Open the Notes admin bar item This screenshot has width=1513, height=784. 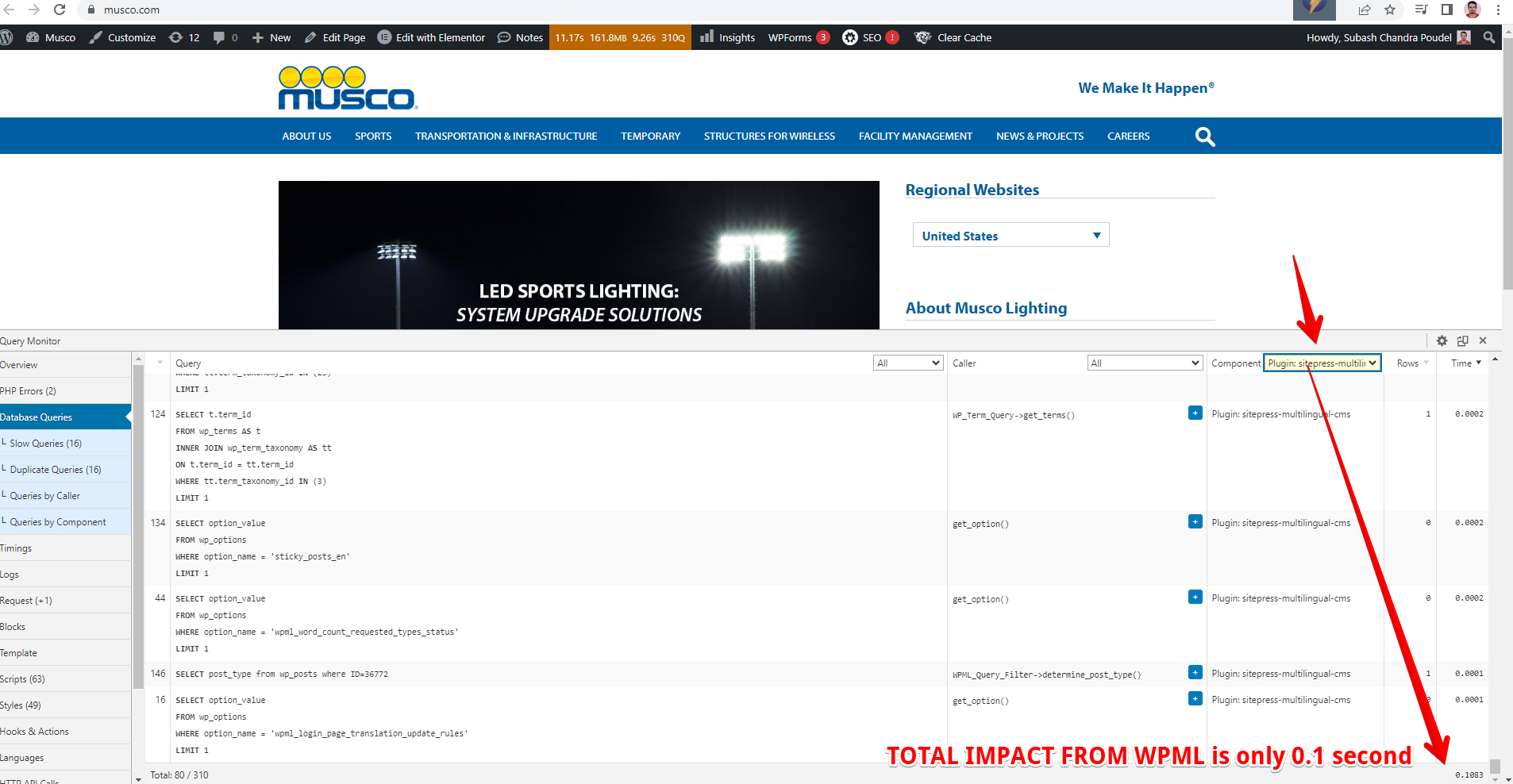pyautogui.click(x=520, y=37)
